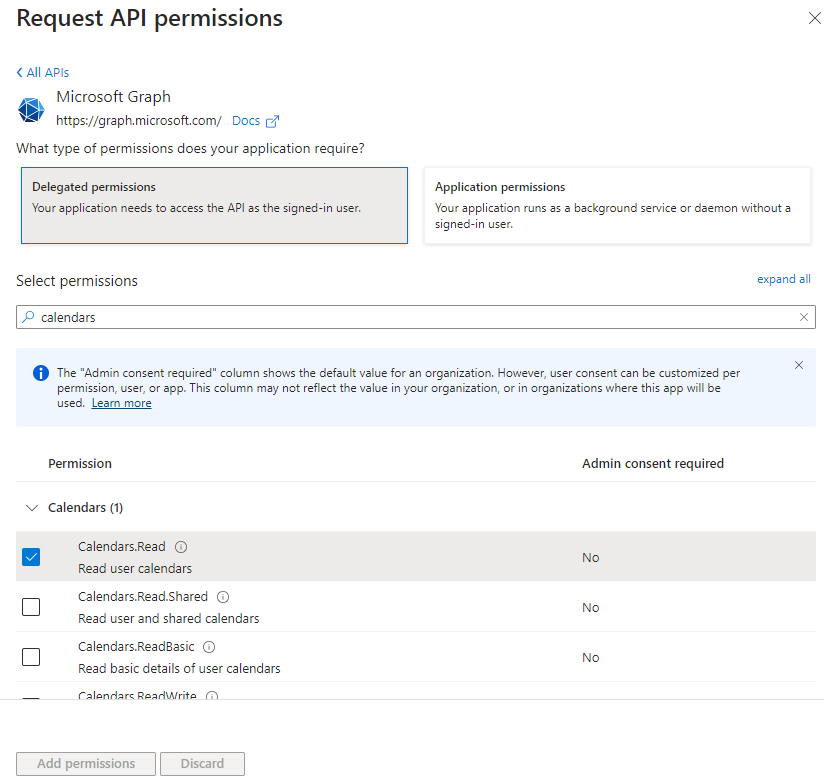The image size is (824, 779).
Task: Click the Microsoft Graph logo icon
Action: [32, 110]
